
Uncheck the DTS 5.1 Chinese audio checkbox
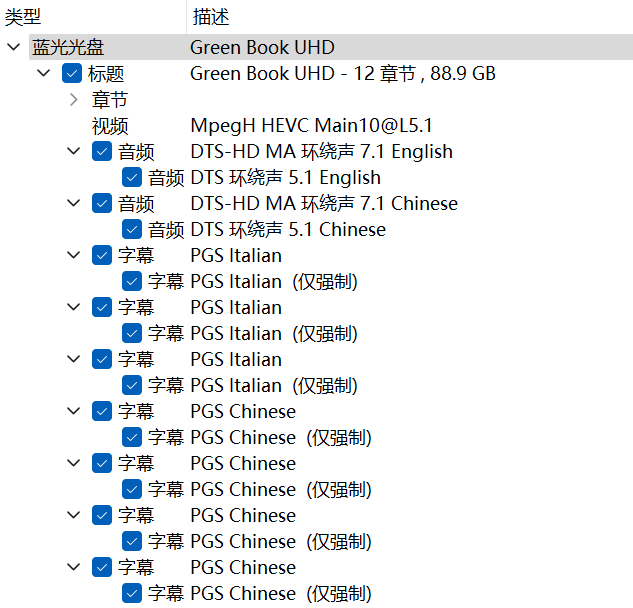[132, 229]
